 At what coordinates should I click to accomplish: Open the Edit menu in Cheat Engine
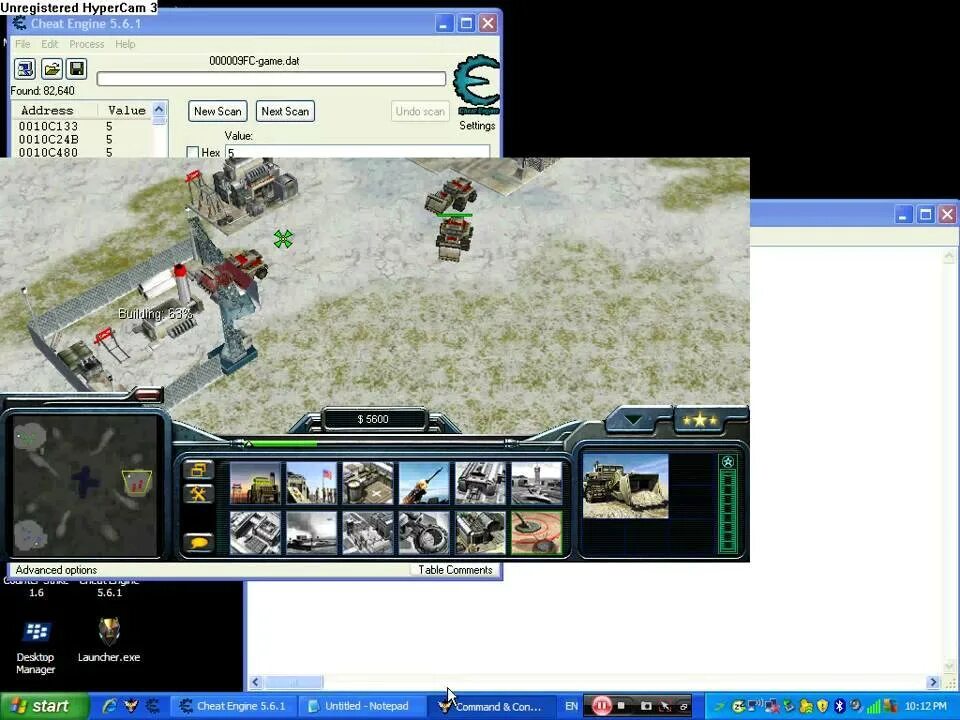click(x=50, y=44)
